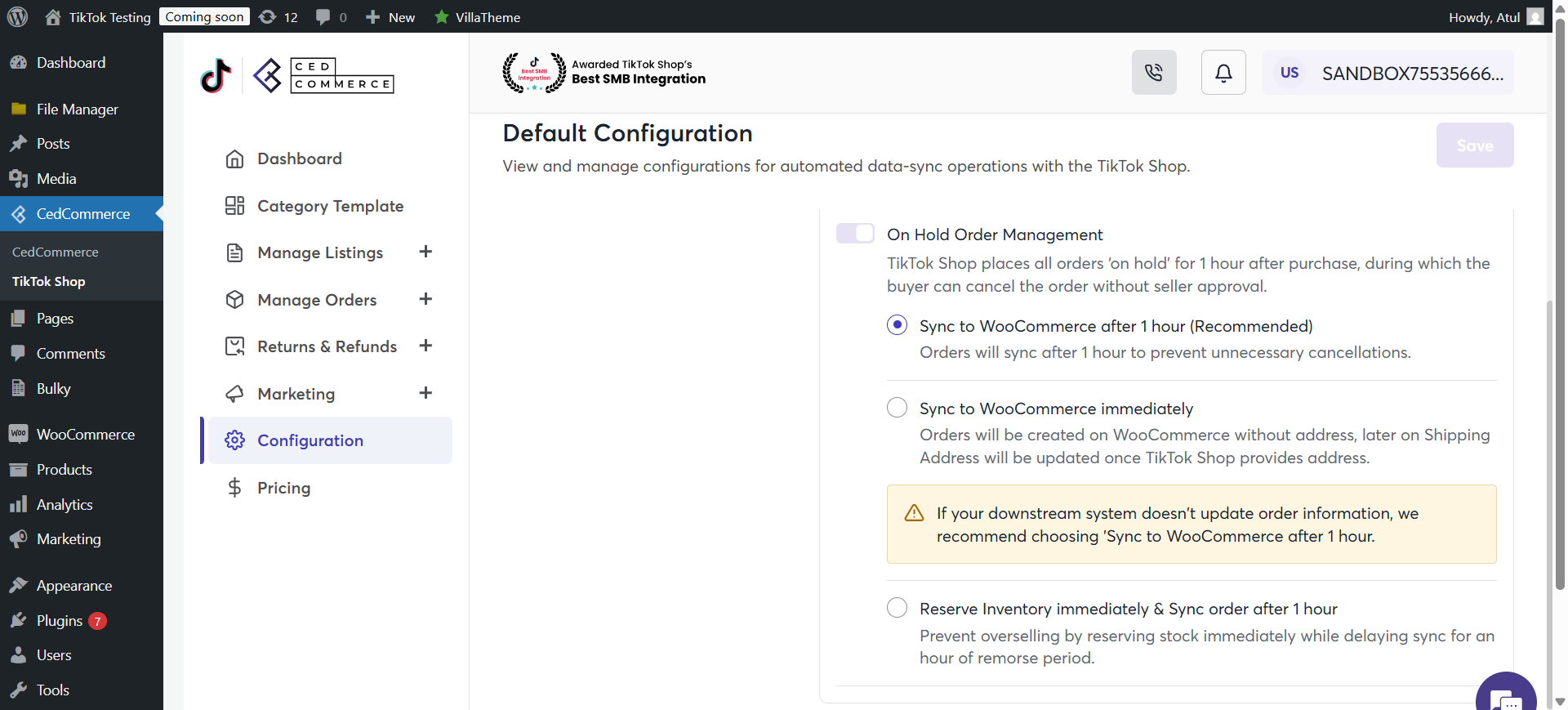Click the updates icon showing 12
This screenshot has width=1568, height=710.
tap(278, 17)
